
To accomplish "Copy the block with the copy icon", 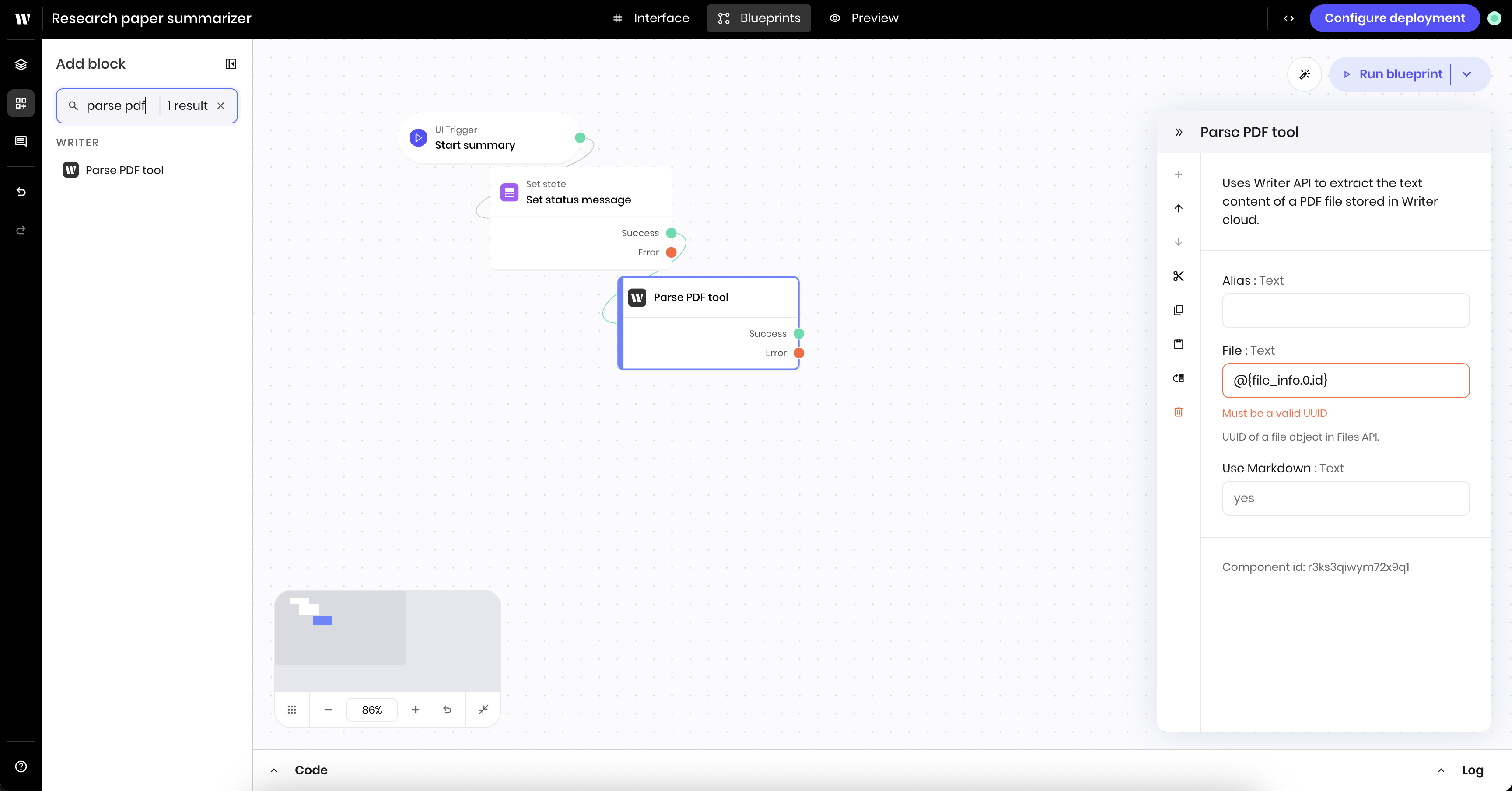I will coord(1179,310).
